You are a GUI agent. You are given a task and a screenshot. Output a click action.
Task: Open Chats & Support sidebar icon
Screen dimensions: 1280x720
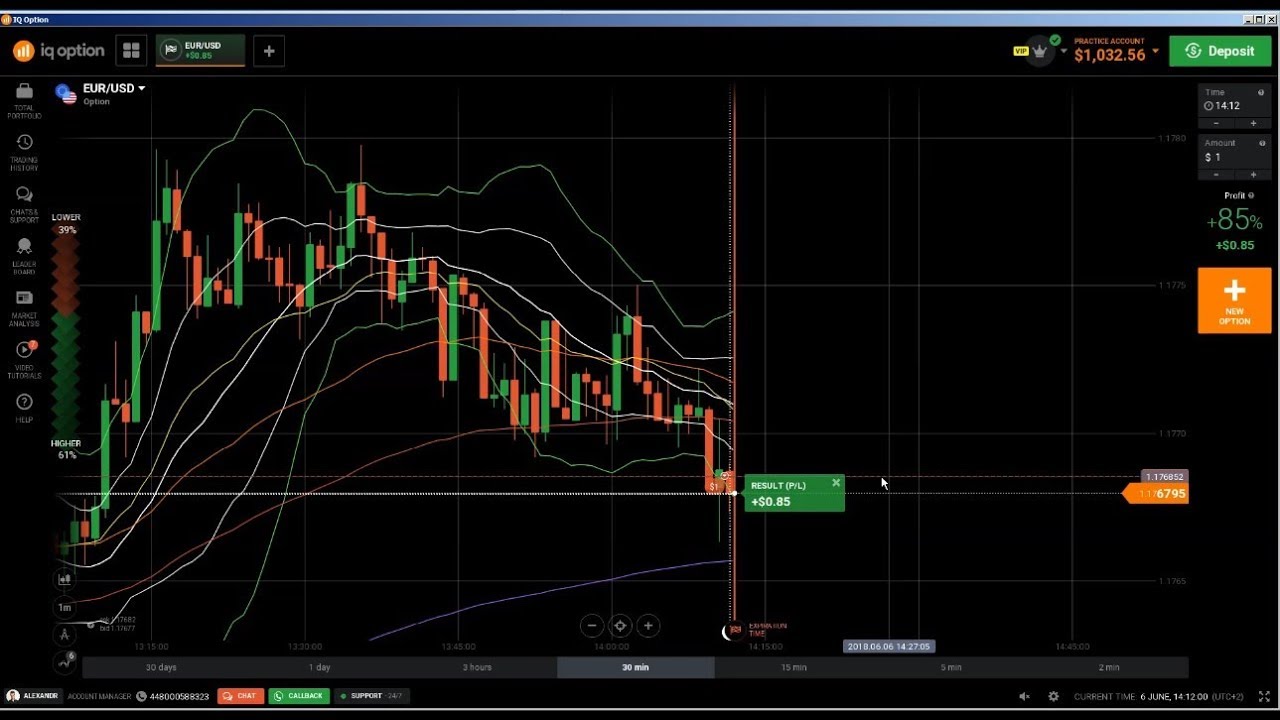(24, 204)
